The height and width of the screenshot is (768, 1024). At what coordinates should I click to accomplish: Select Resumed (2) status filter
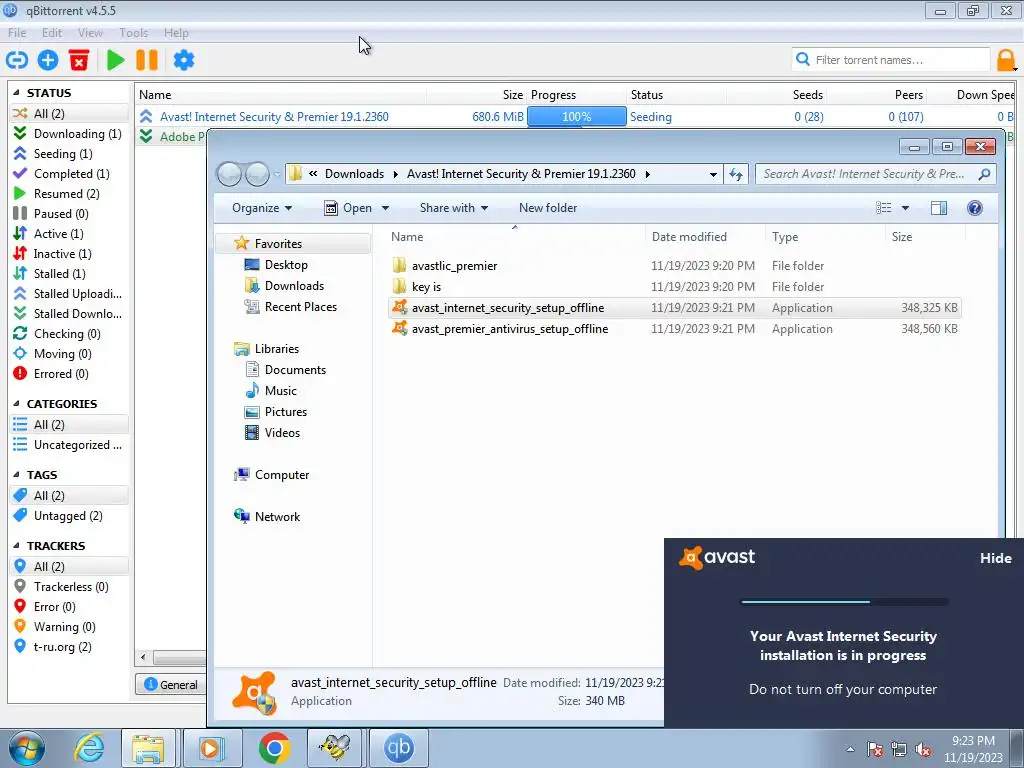coord(69,194)
